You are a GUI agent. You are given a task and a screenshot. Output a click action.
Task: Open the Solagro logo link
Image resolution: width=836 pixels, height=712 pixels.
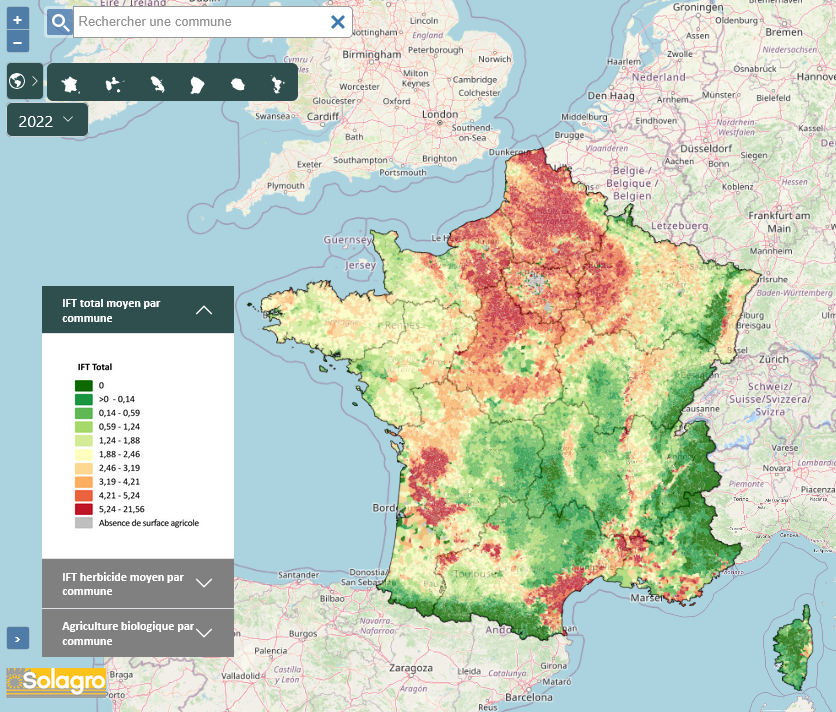[x=56, y=682]
